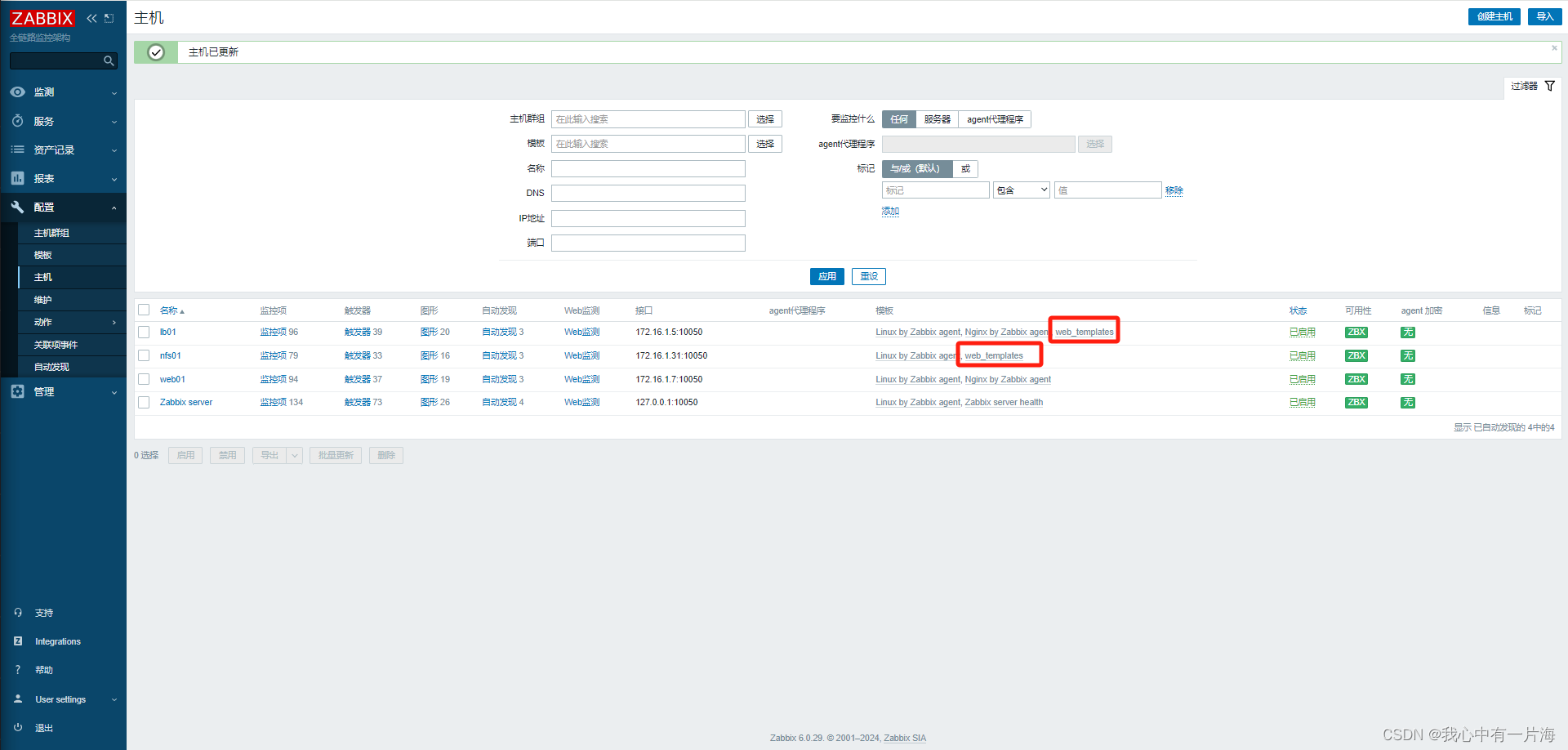Click the 帮助 question mark icon
The width and height of the screenshot is (1568, 750).
click(x=18, y=670)
